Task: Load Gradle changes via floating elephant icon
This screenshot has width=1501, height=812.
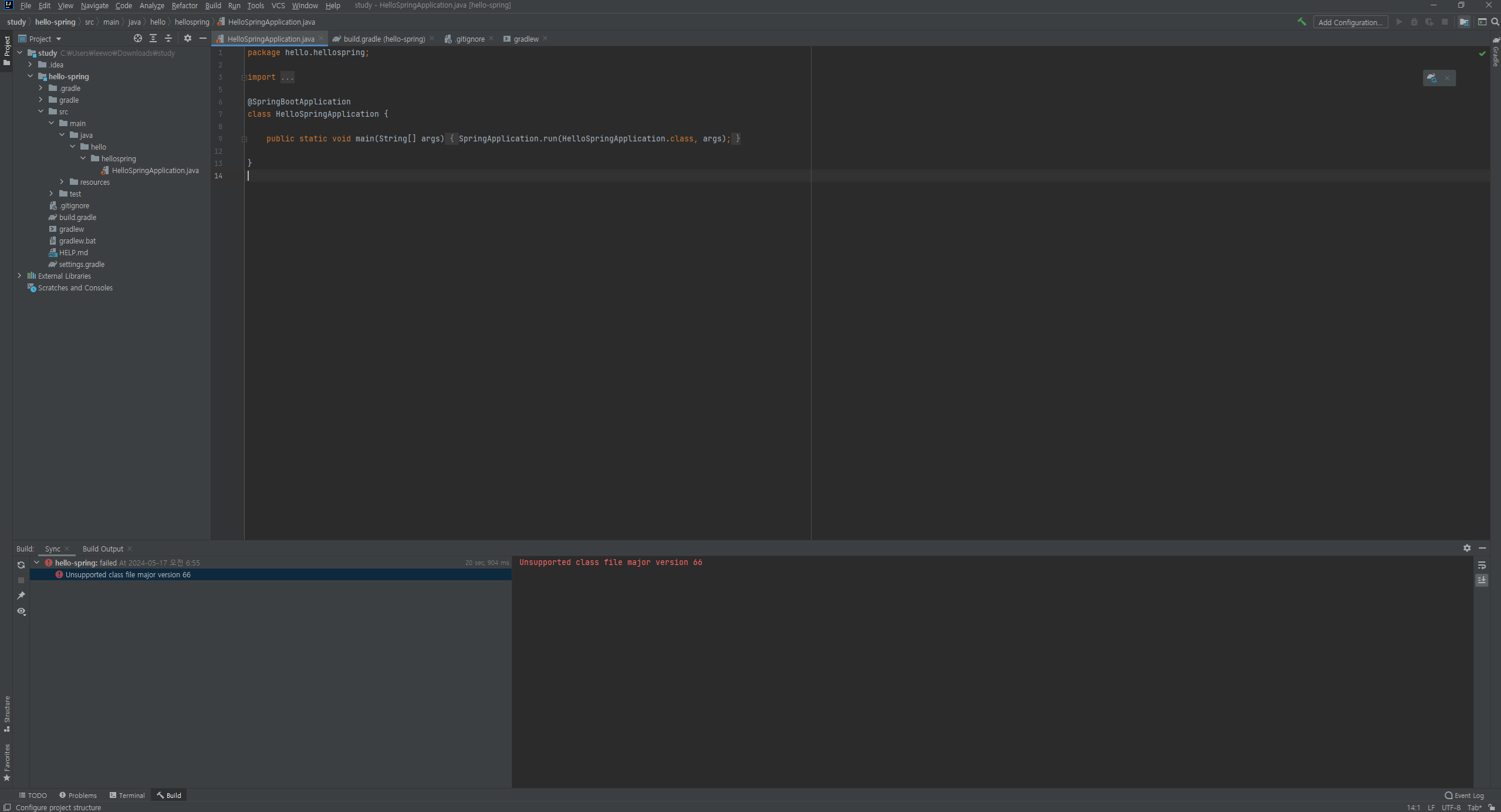Action: [1432, 78]
